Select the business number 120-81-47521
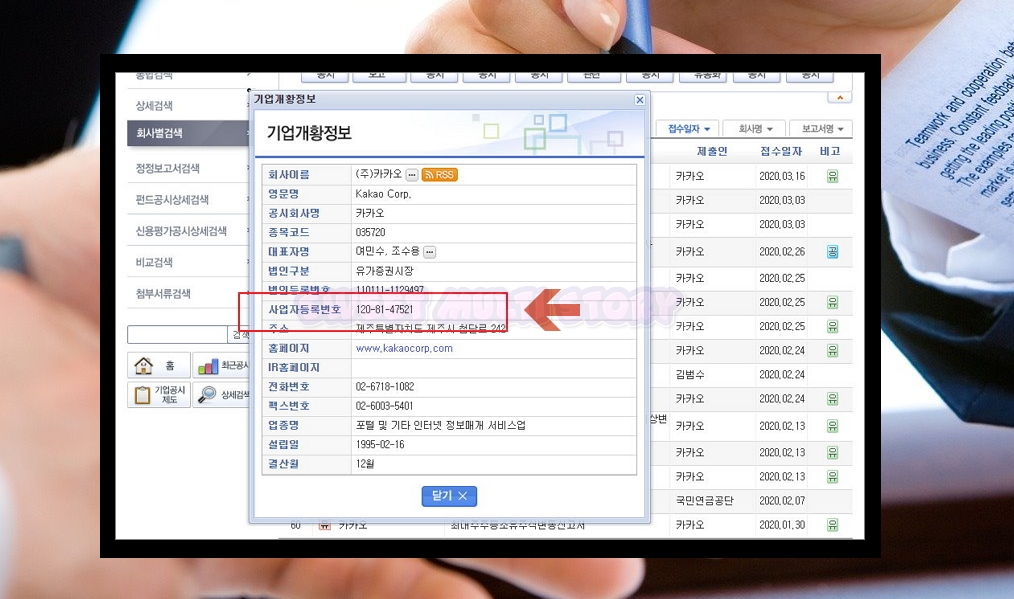This screenshot has height=599, width=1014. click(384, 309)
